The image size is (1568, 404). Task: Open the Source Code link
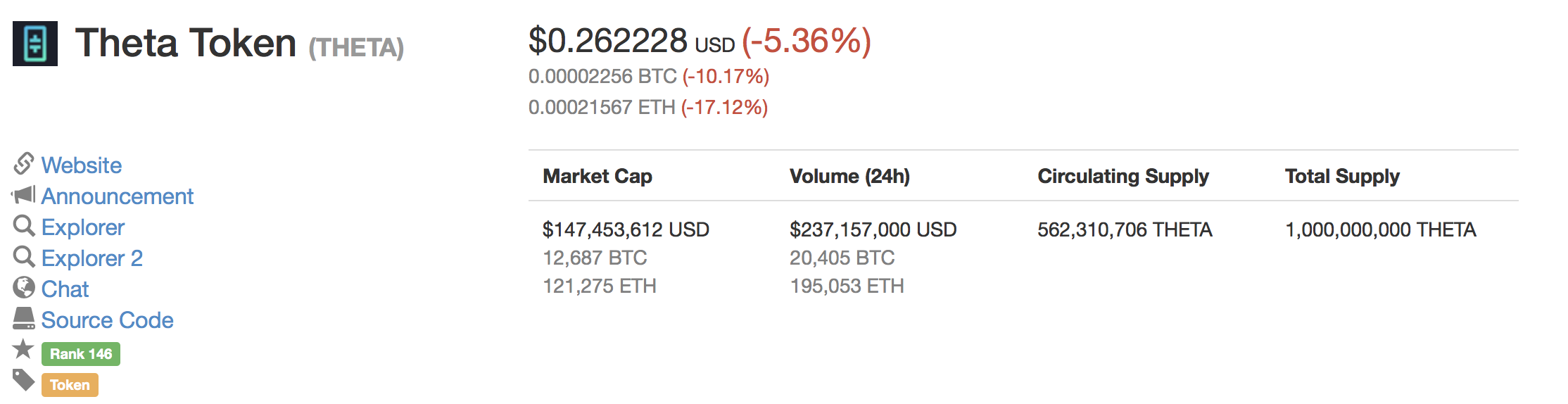(x=108, y=320)
